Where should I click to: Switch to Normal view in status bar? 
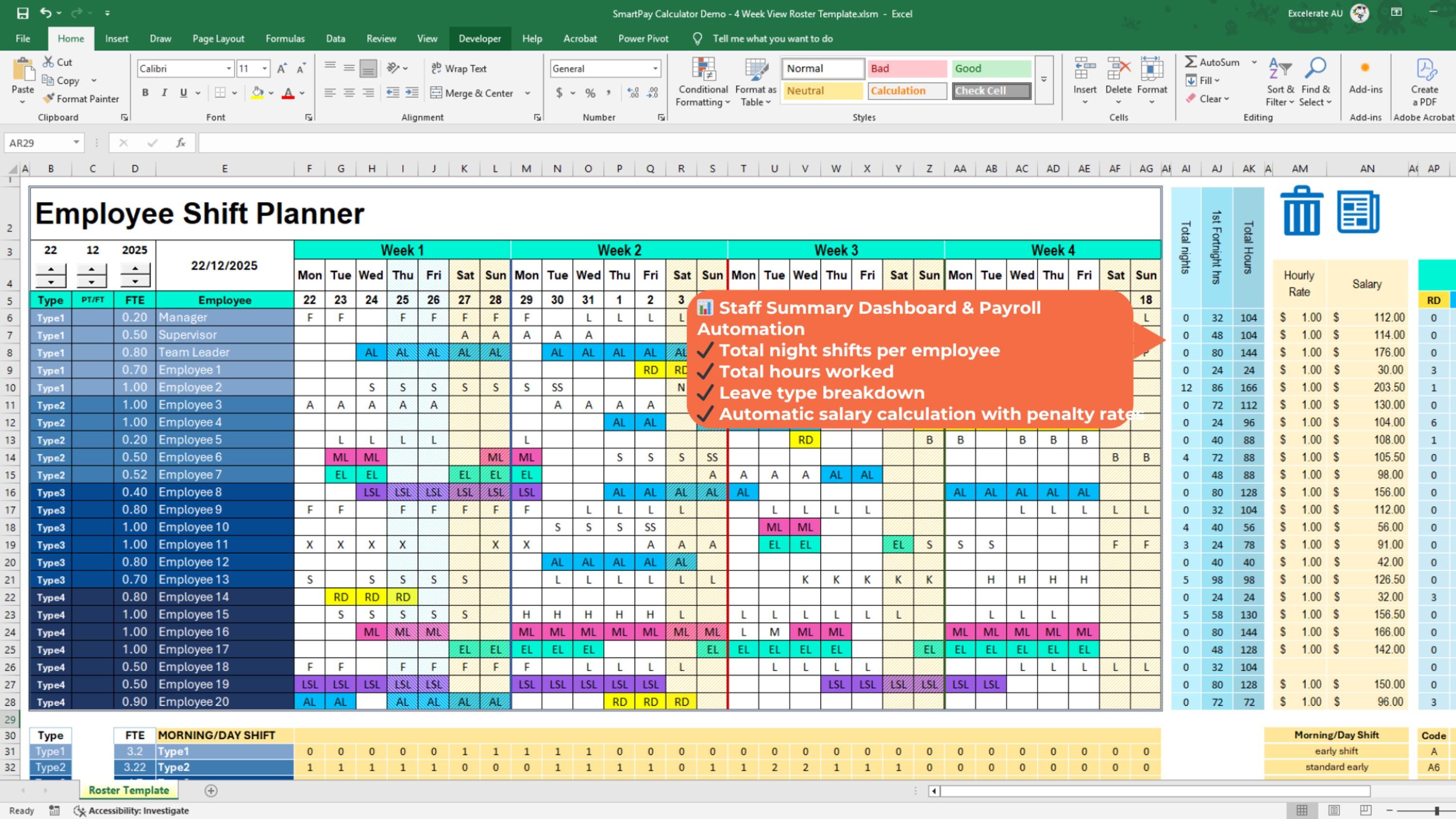pos(1302,810)
